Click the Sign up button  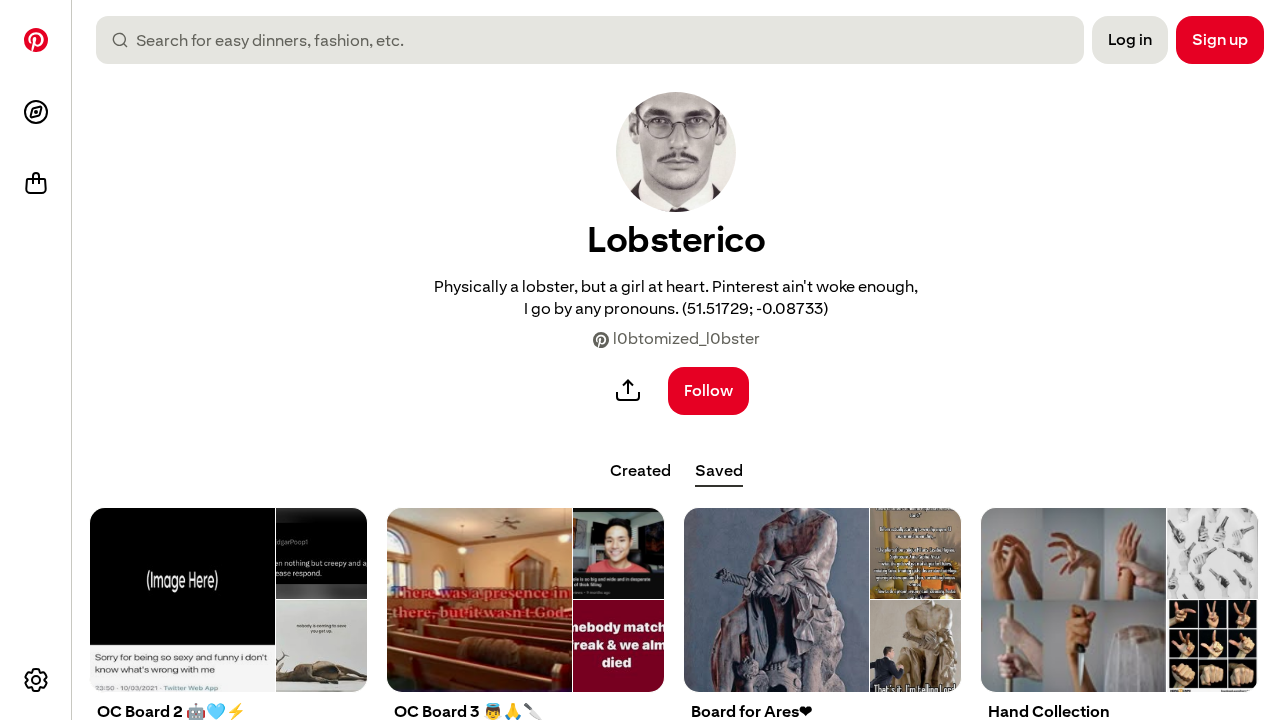click(1220, 40)
